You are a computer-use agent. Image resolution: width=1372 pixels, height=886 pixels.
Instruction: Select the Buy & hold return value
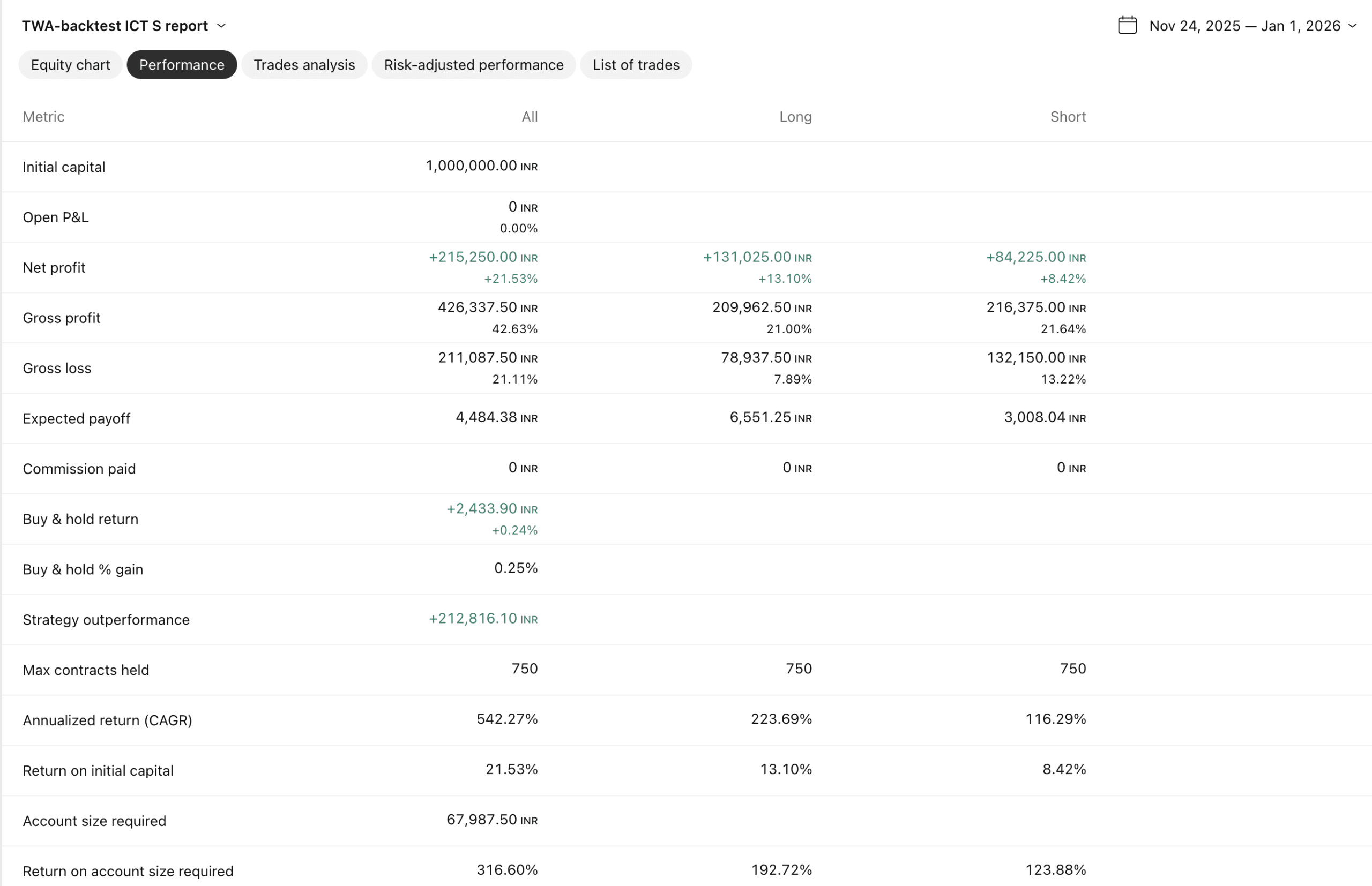492,508
